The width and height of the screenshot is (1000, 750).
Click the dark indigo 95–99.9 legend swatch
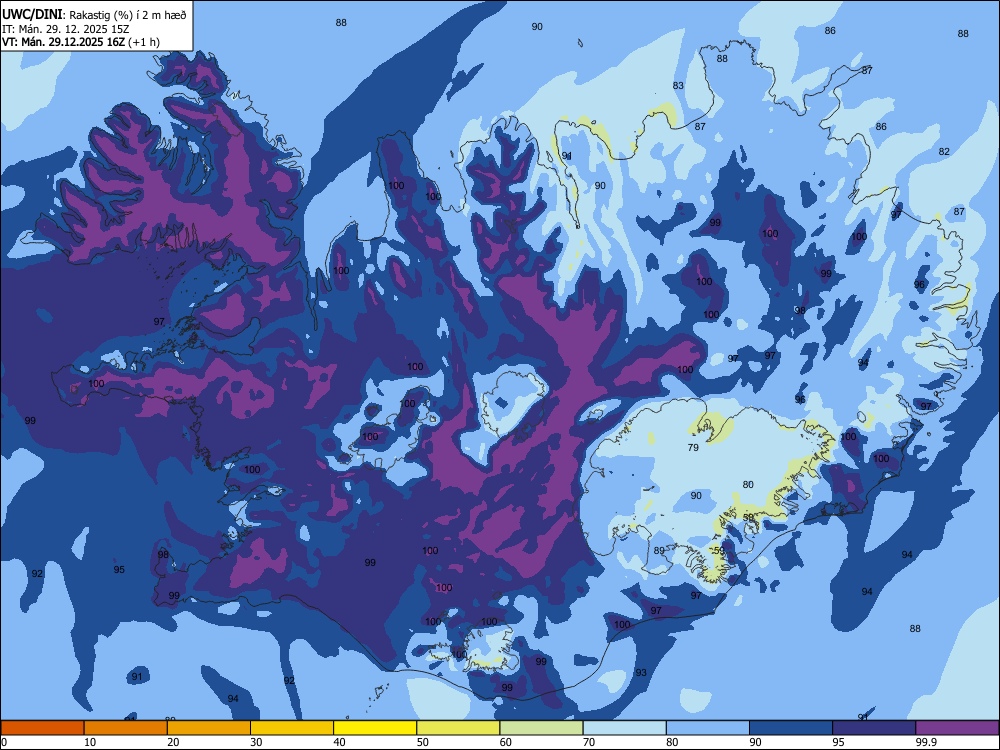874,728
